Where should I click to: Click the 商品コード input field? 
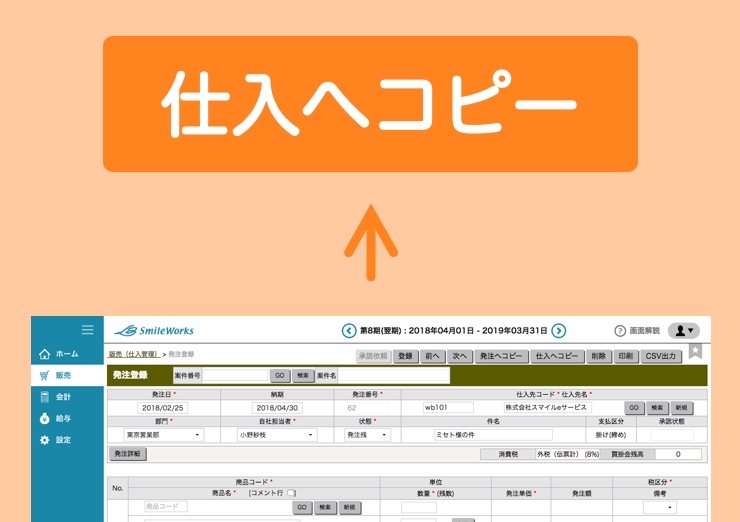point(166,506)
